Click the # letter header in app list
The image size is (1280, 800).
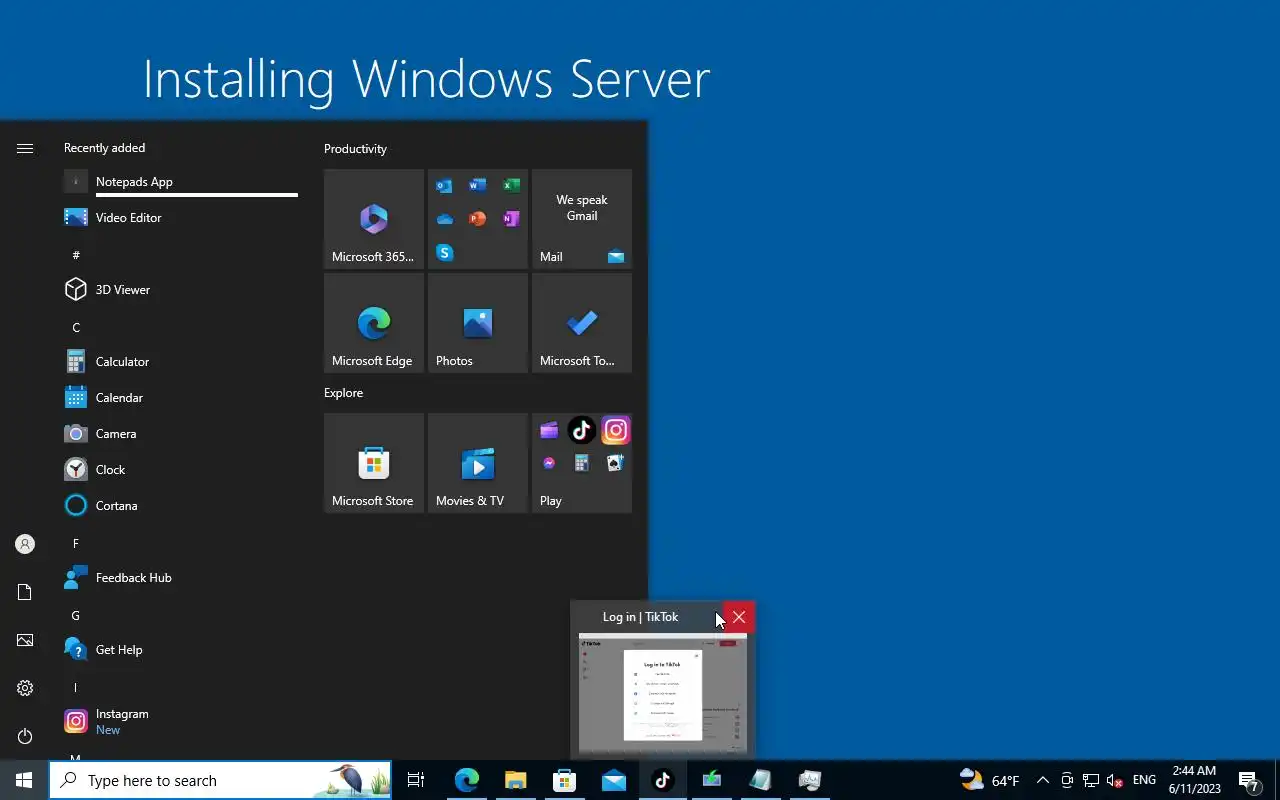point(76,255)
